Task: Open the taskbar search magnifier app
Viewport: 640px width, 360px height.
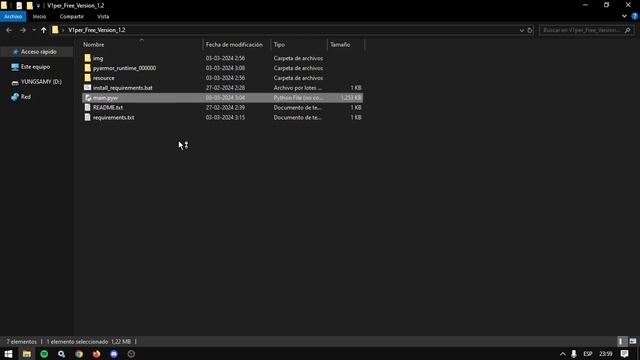Action: 62,354
